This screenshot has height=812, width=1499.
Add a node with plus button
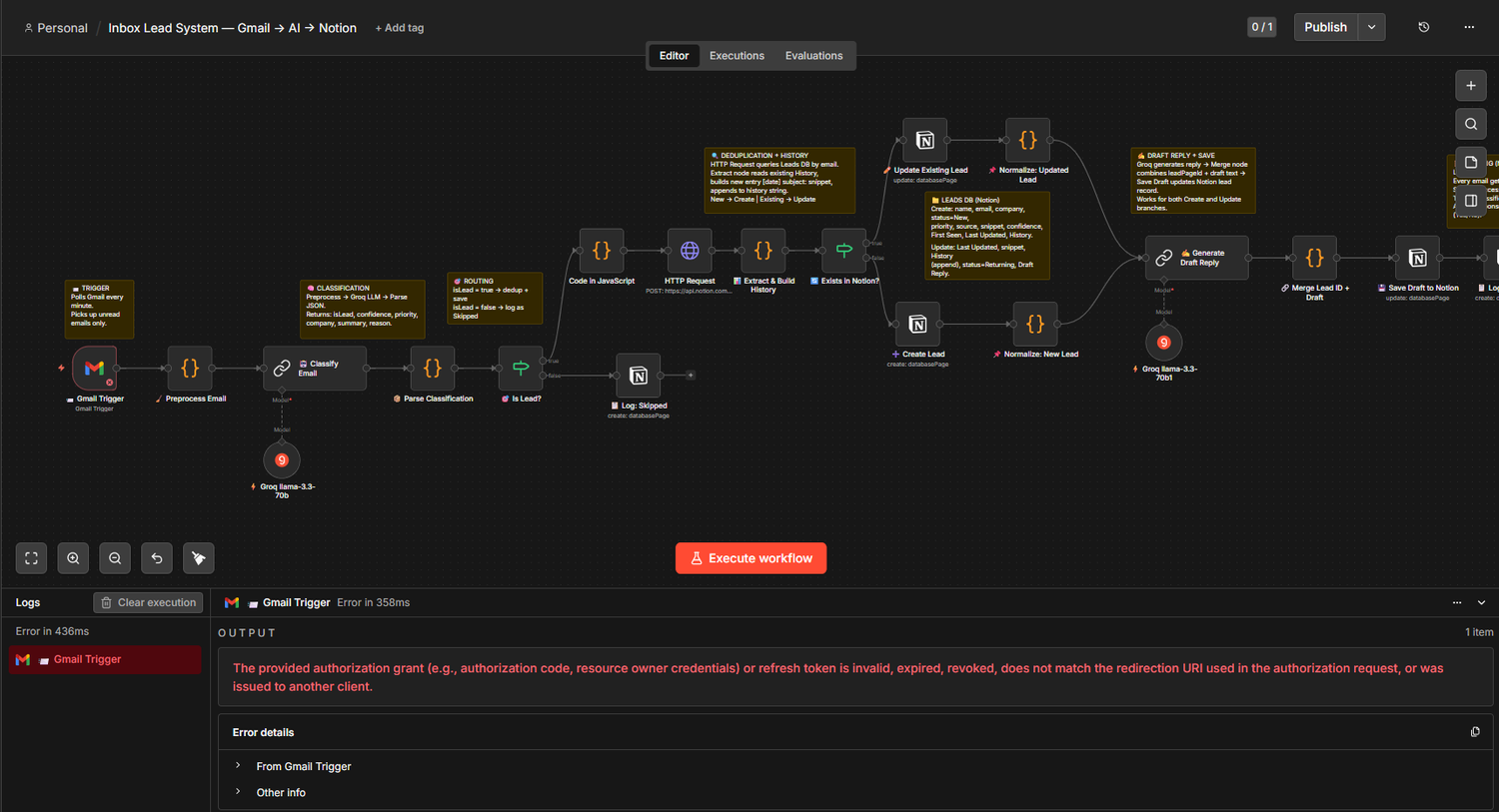(1471, 86)
